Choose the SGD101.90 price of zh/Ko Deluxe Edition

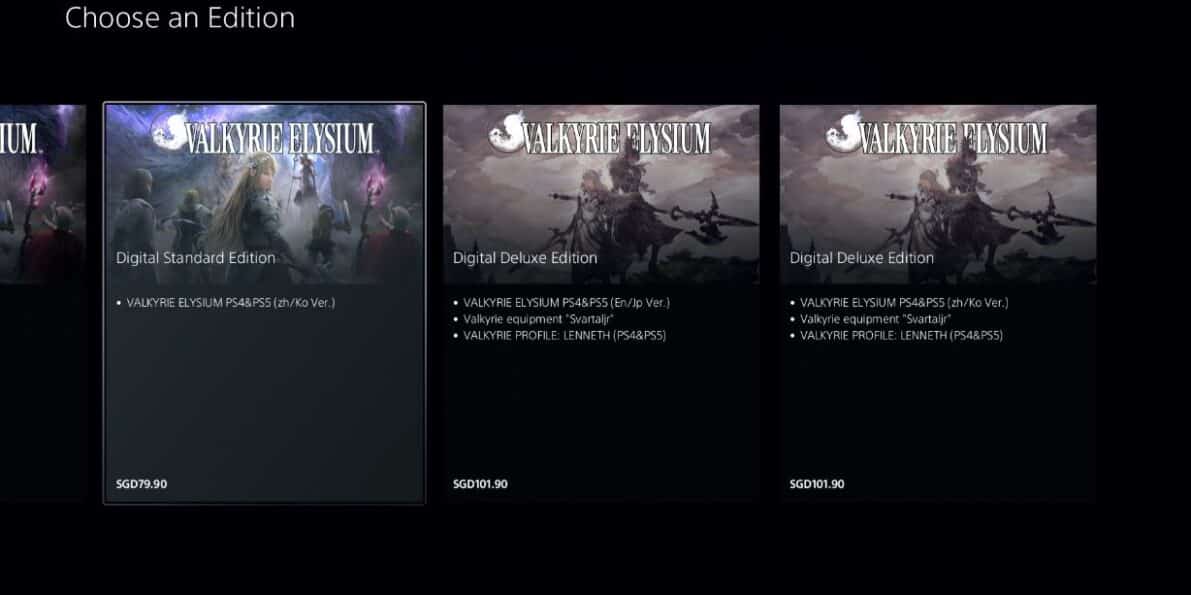pos(817,484)
